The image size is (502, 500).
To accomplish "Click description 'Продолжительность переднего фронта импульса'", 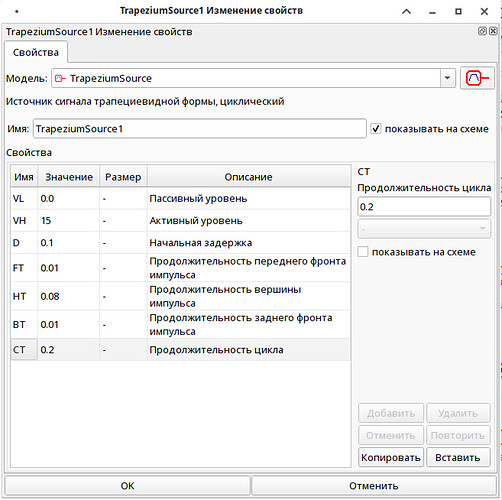I will click(248, 268).
